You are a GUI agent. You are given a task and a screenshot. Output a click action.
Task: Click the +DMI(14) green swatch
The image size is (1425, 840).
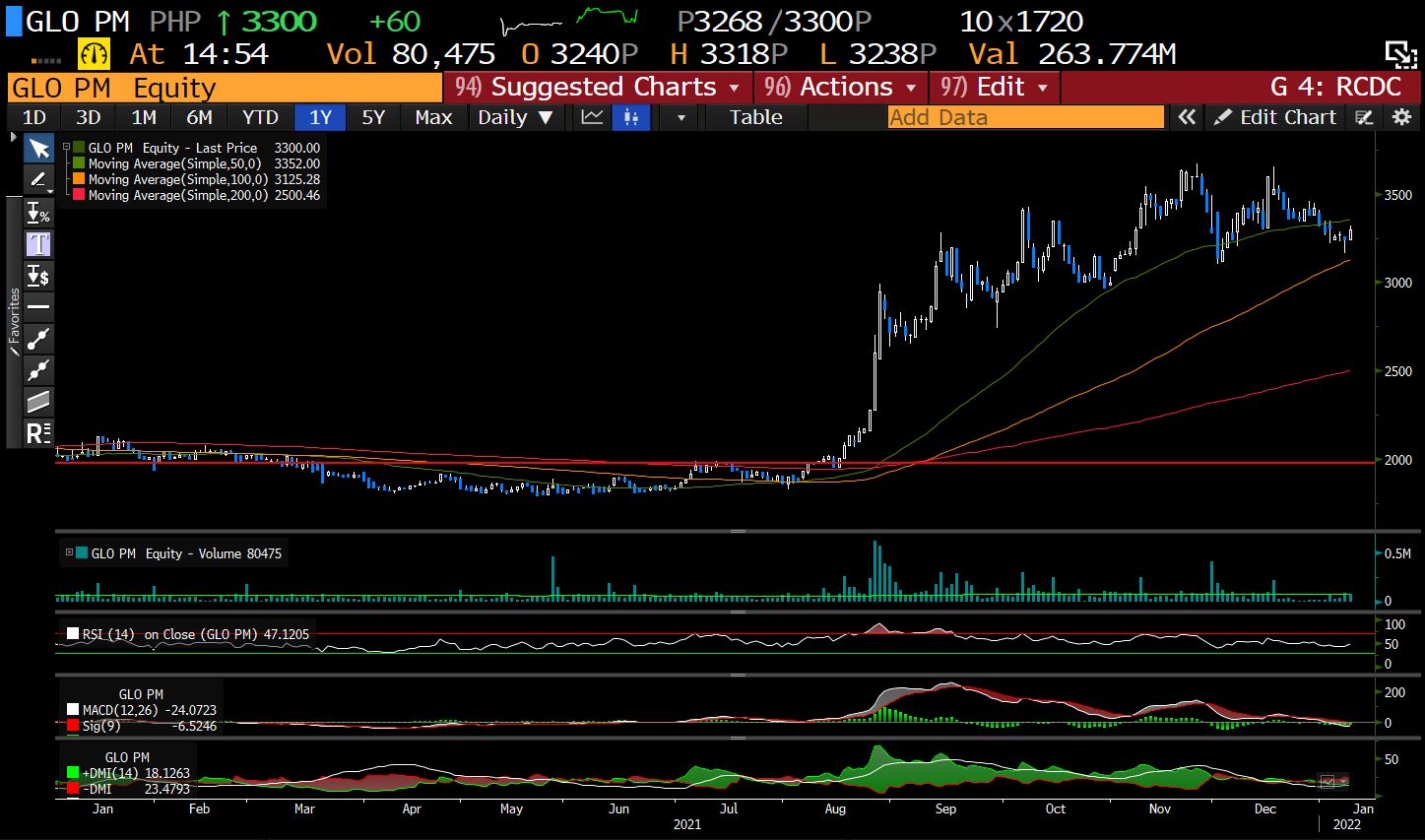click(72, 773)
